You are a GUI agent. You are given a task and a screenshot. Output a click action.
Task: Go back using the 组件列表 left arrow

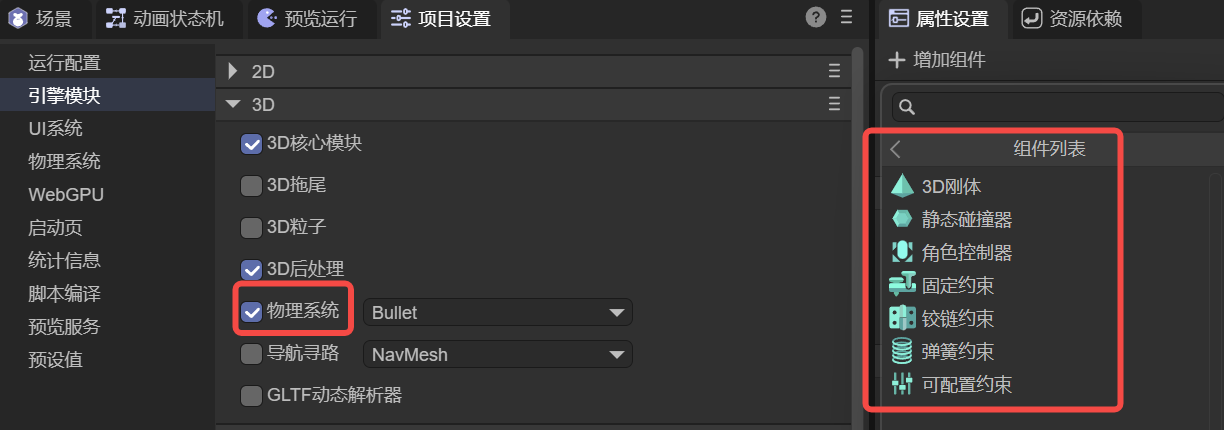point(896,149)
